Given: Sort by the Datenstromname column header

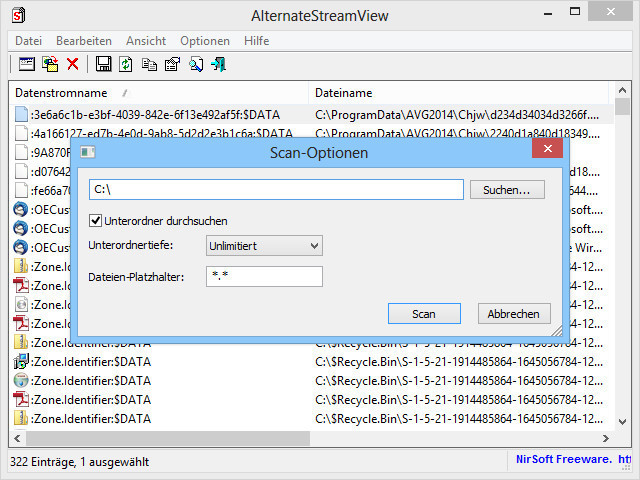Looking at the screenshot, I should point(158,93).
